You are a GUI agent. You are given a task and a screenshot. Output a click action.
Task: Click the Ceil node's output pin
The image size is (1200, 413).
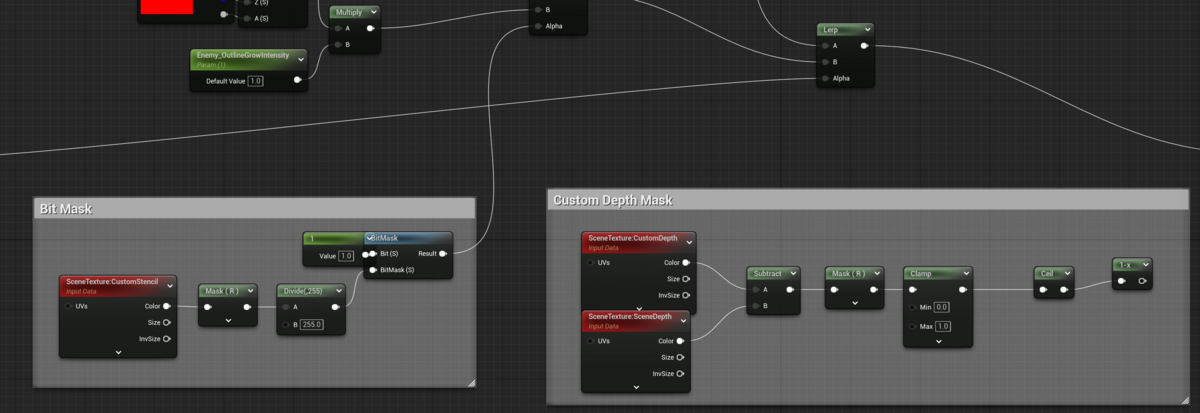1064,290
